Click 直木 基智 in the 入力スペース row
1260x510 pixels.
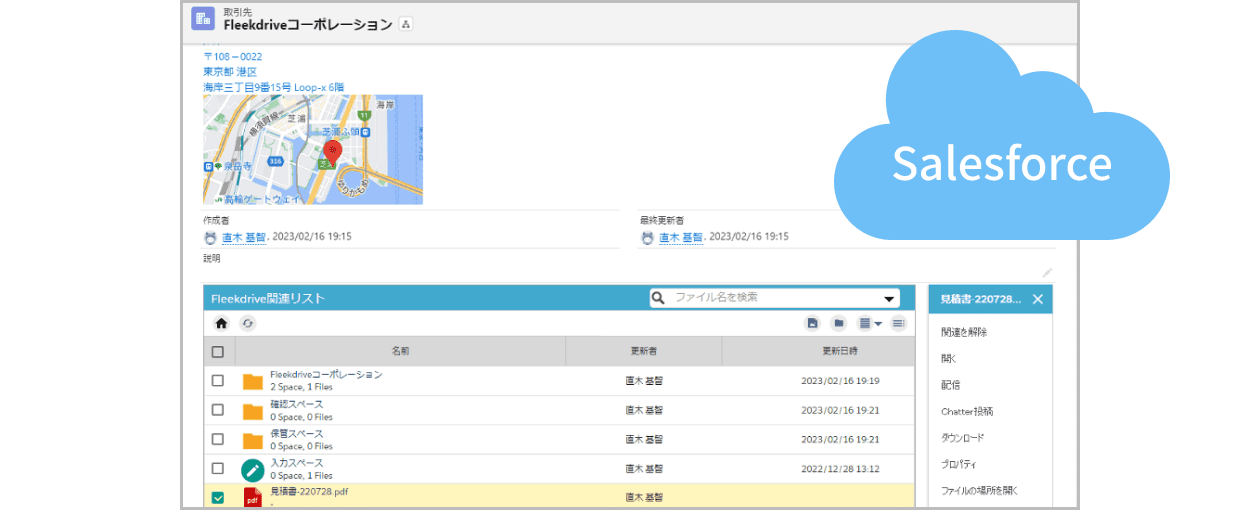[x=644, y=468]
